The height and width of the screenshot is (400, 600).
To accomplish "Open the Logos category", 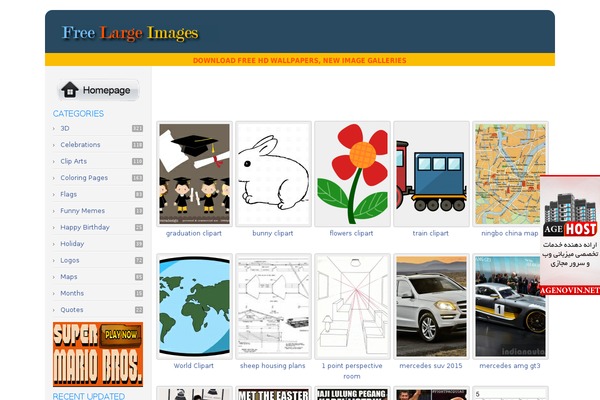I will 70,260.
